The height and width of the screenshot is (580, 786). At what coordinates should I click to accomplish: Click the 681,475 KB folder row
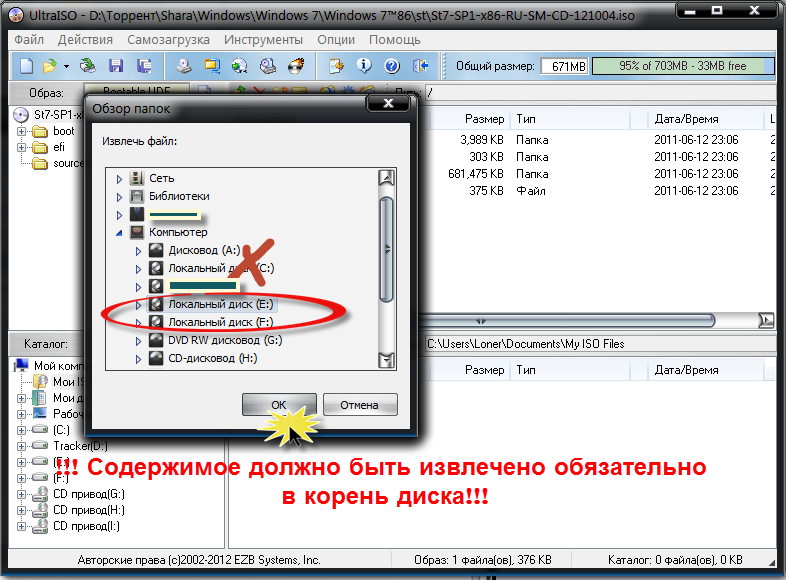tap(599, 174)
